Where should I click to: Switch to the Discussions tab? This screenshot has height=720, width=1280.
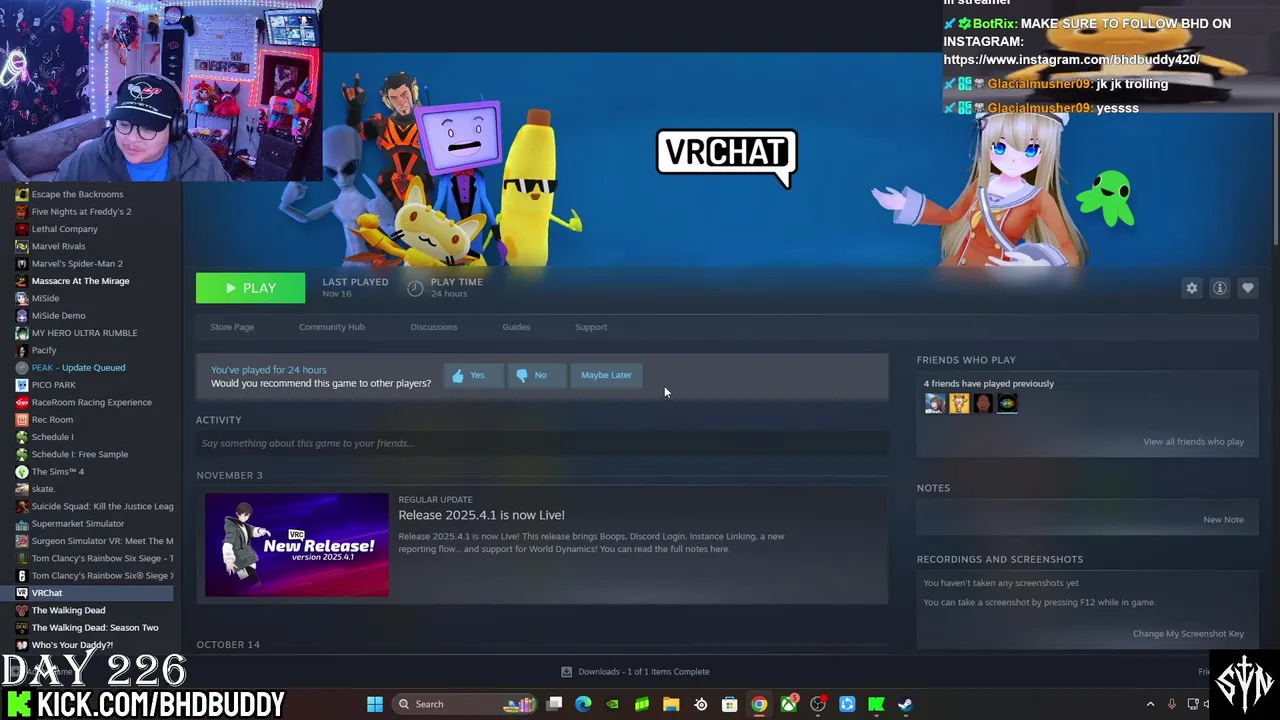coord(434,327)
